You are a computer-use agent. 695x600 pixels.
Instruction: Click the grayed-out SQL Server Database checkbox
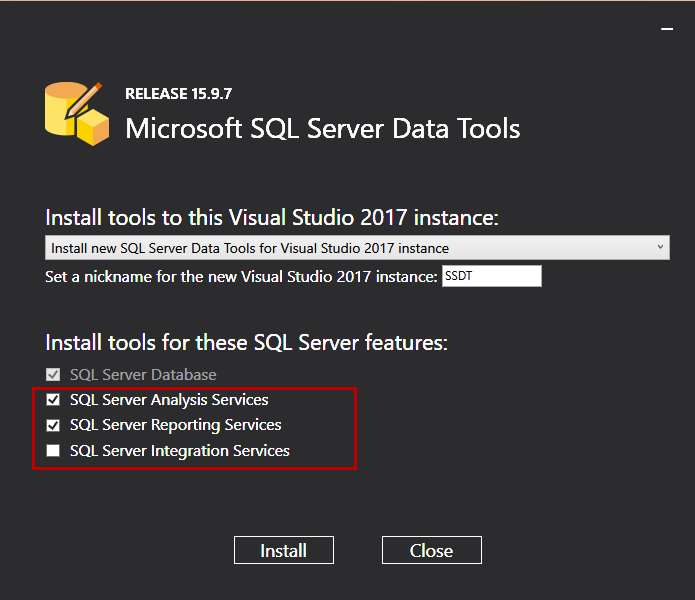53,375
